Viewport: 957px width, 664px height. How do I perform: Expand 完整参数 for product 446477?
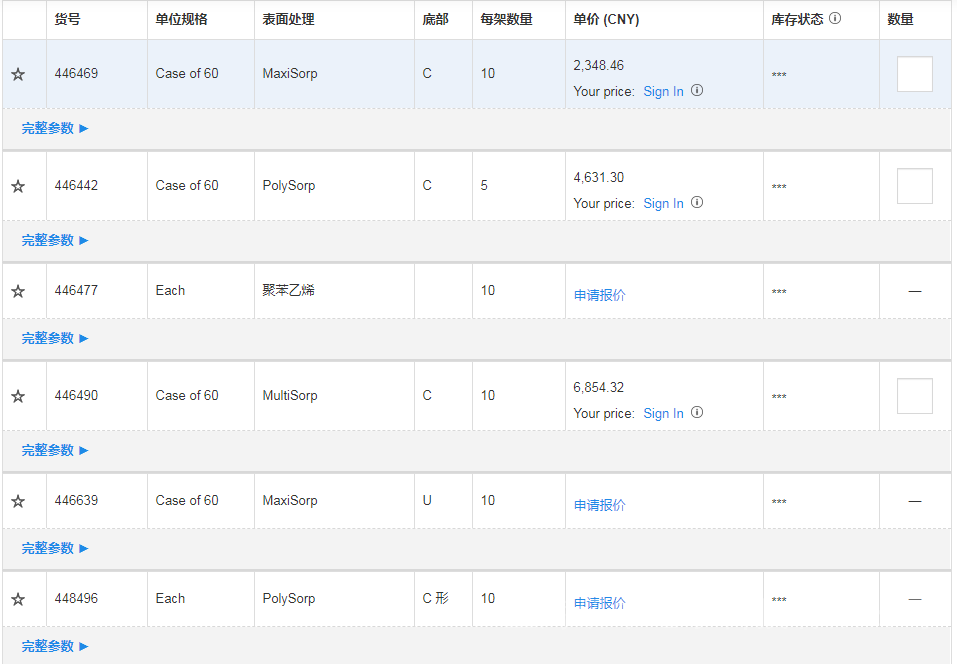pyautogui.click(x=55, y=338)
